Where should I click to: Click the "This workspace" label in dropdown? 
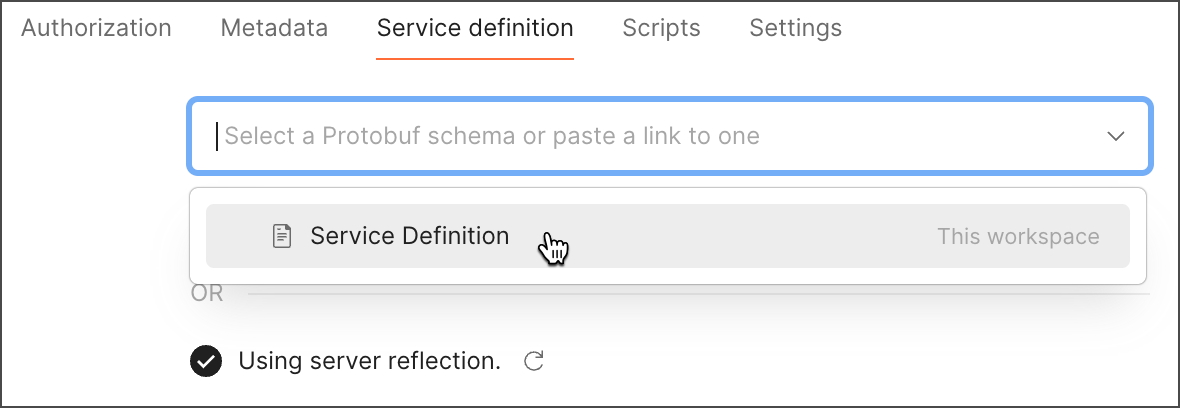(x=1017, y=237)
